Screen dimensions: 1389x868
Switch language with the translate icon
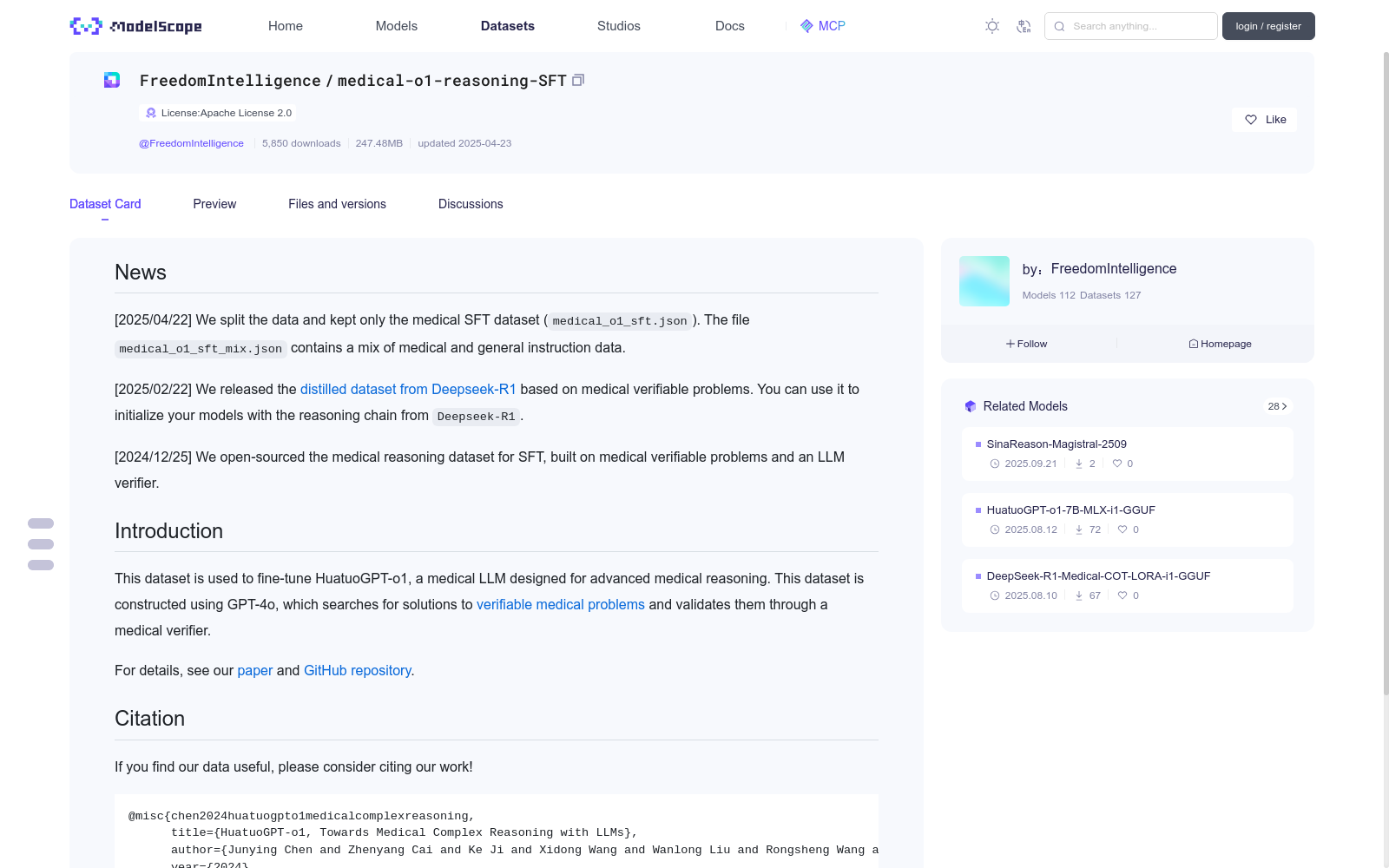click(x=1024, y=26)
